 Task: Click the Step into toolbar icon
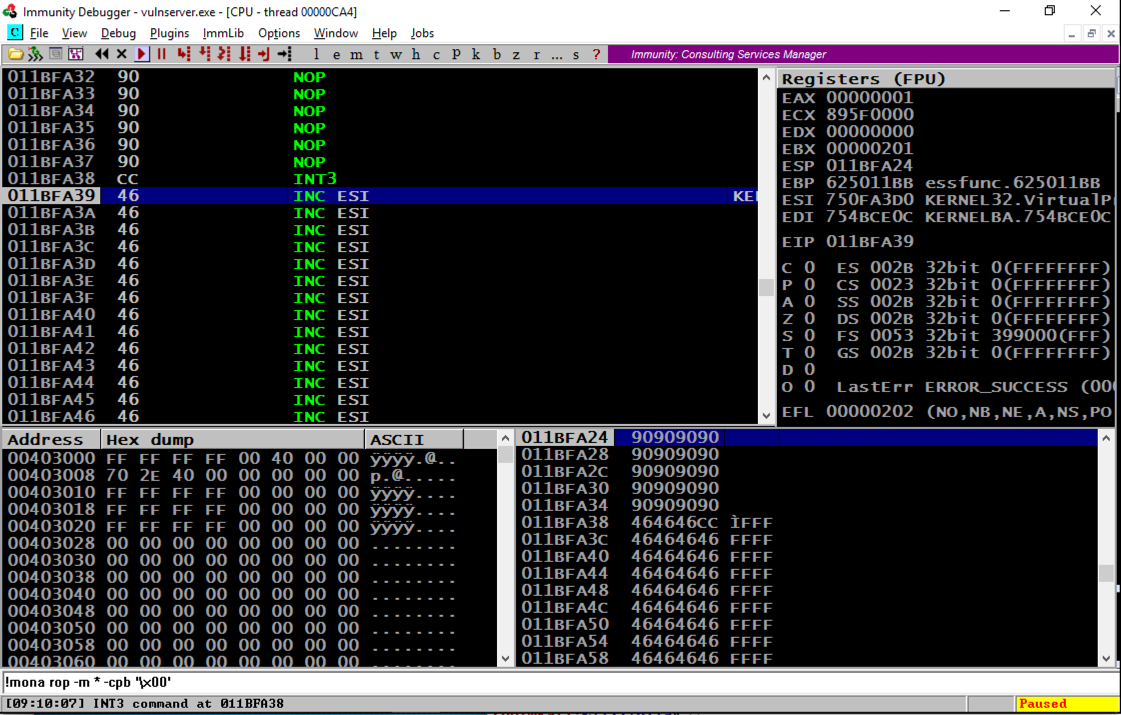pyautogui.click(x=184, y=54)
